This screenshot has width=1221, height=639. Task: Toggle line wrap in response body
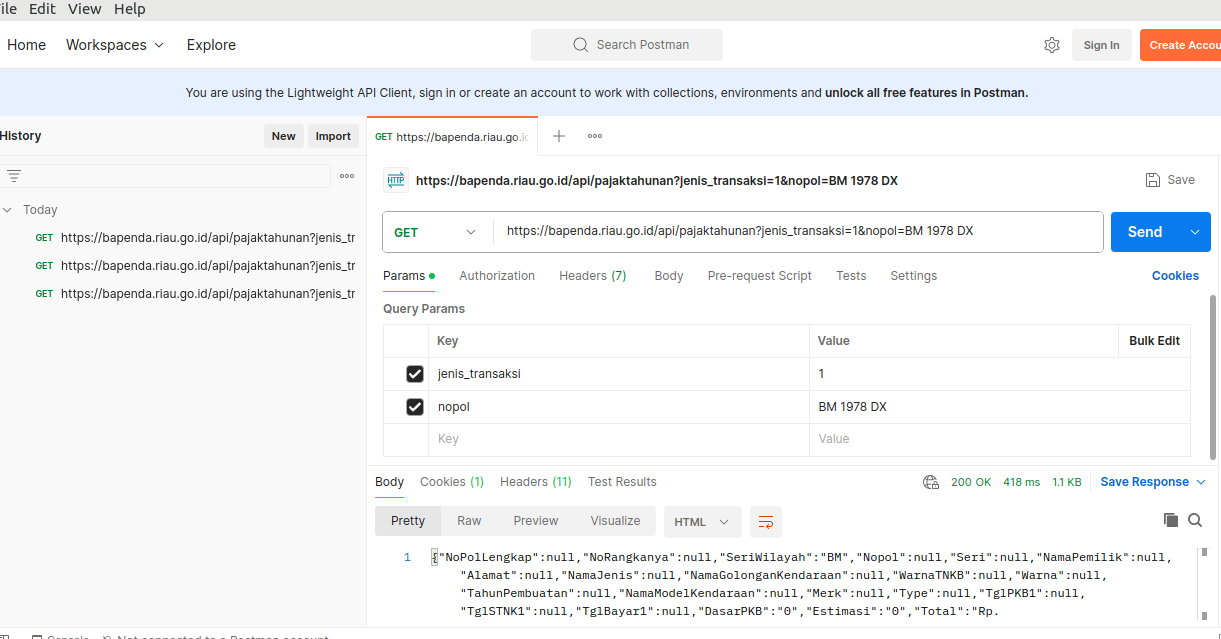(x=766, y=522)
